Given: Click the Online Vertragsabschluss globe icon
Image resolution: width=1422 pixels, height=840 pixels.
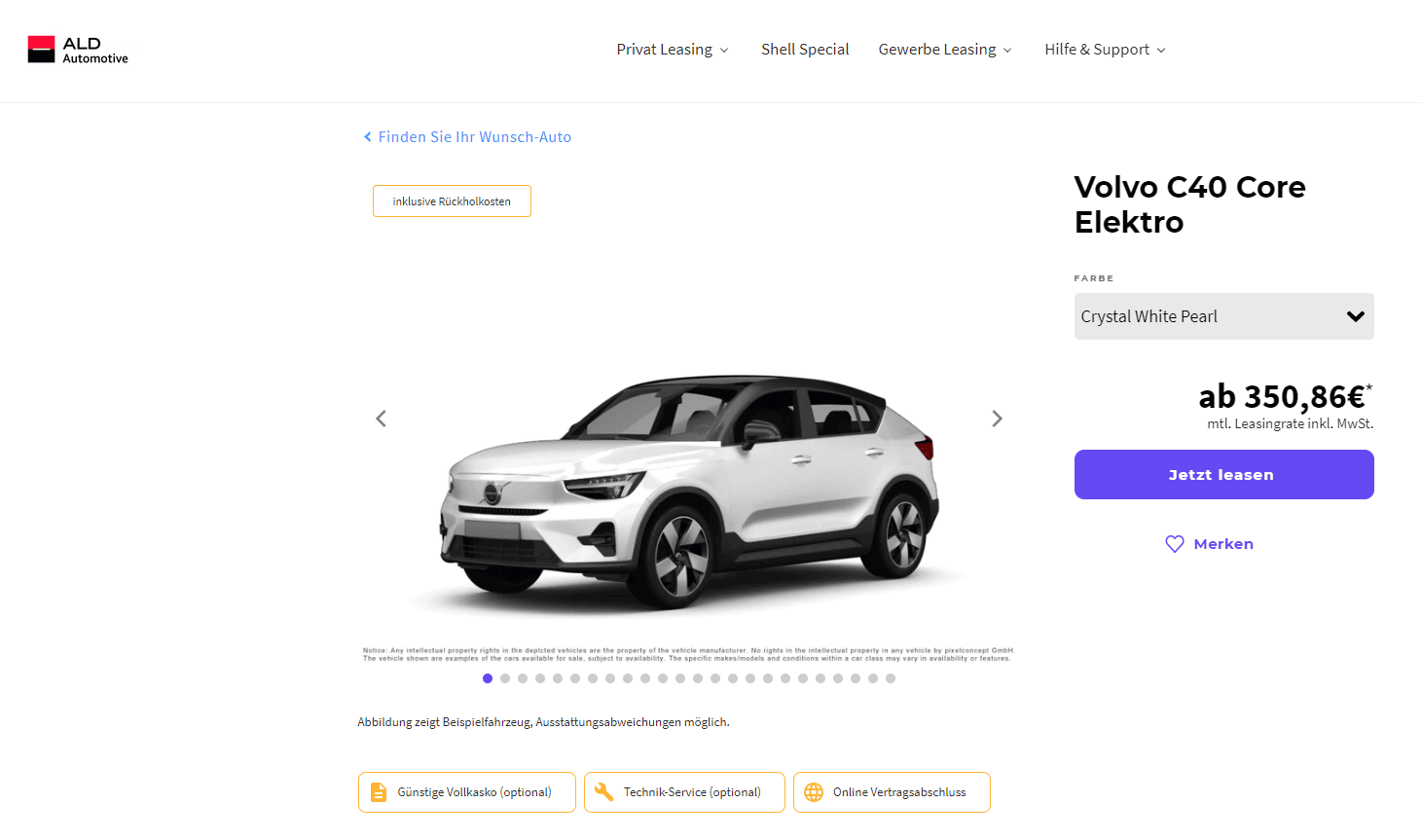Looking at the screenshot, I should click(x=814, y=792).
